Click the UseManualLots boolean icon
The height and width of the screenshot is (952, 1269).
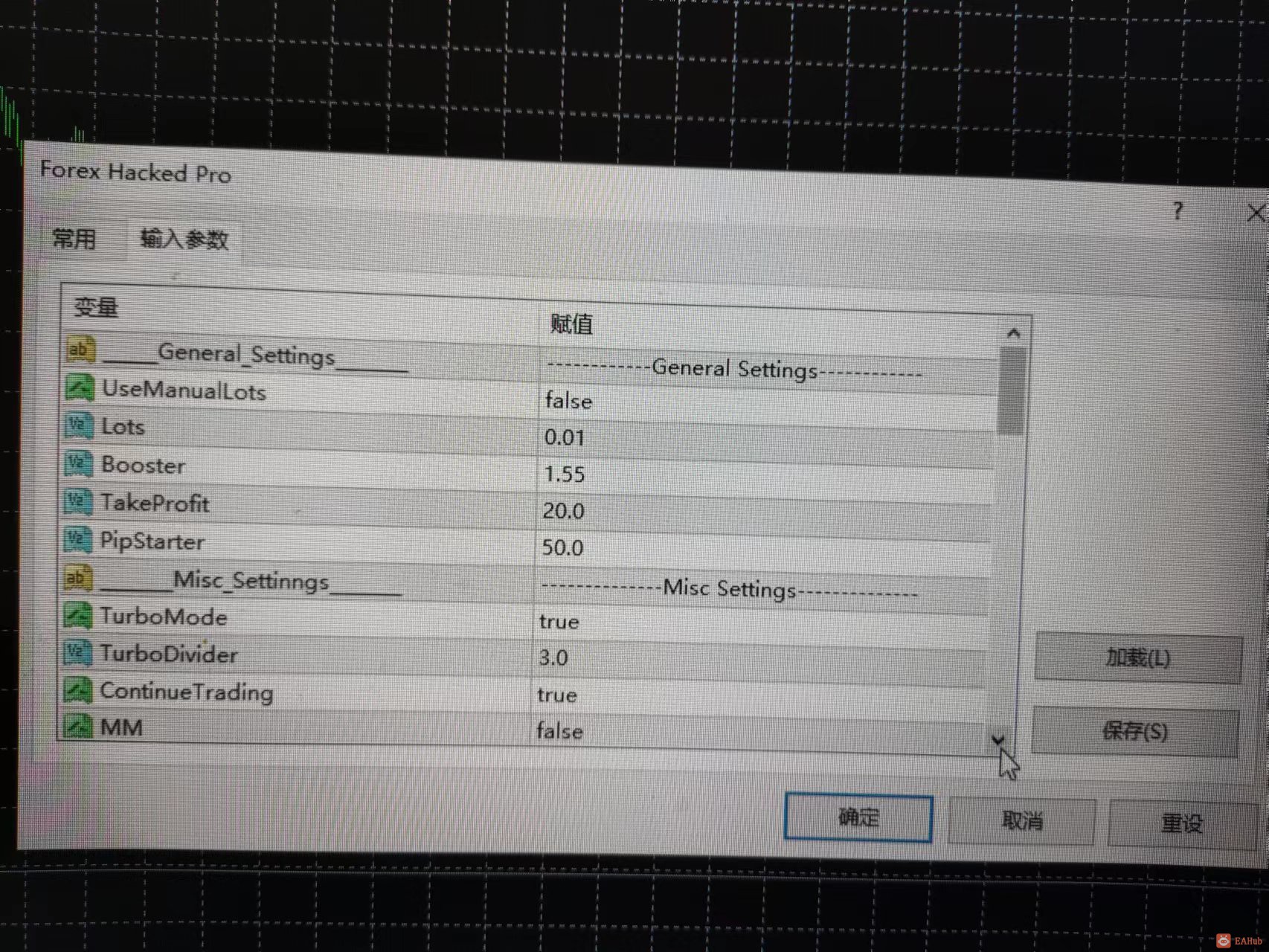pos(80,387)
